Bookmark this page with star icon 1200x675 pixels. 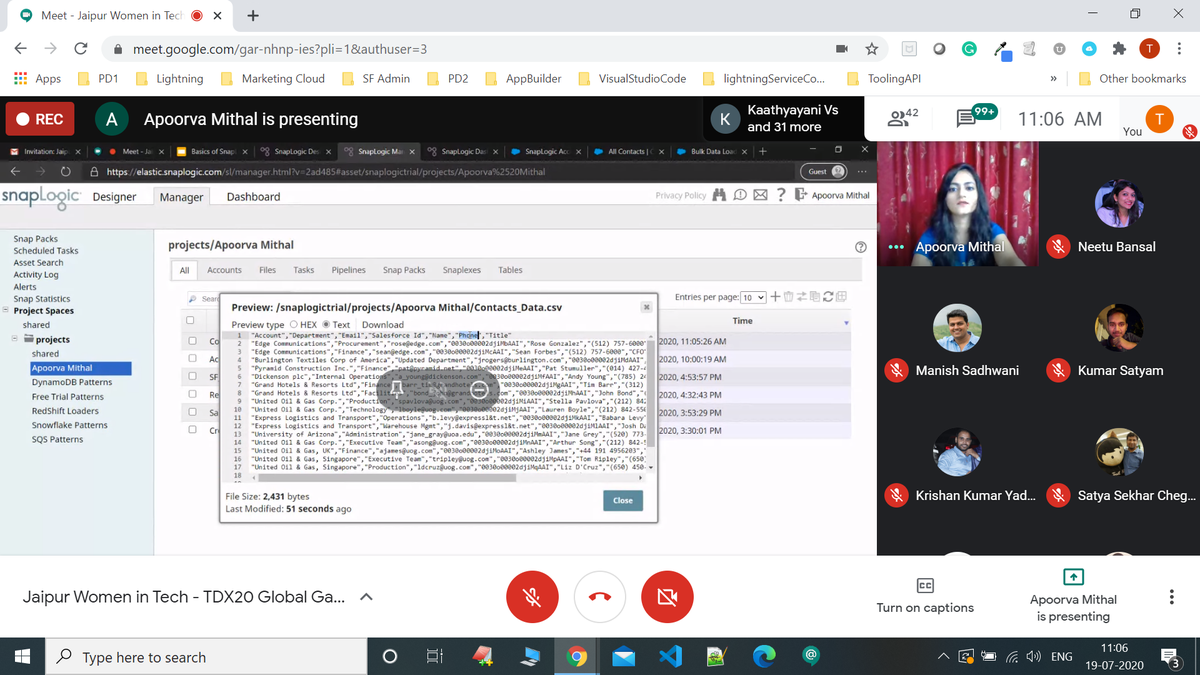[x=872, y=49]
